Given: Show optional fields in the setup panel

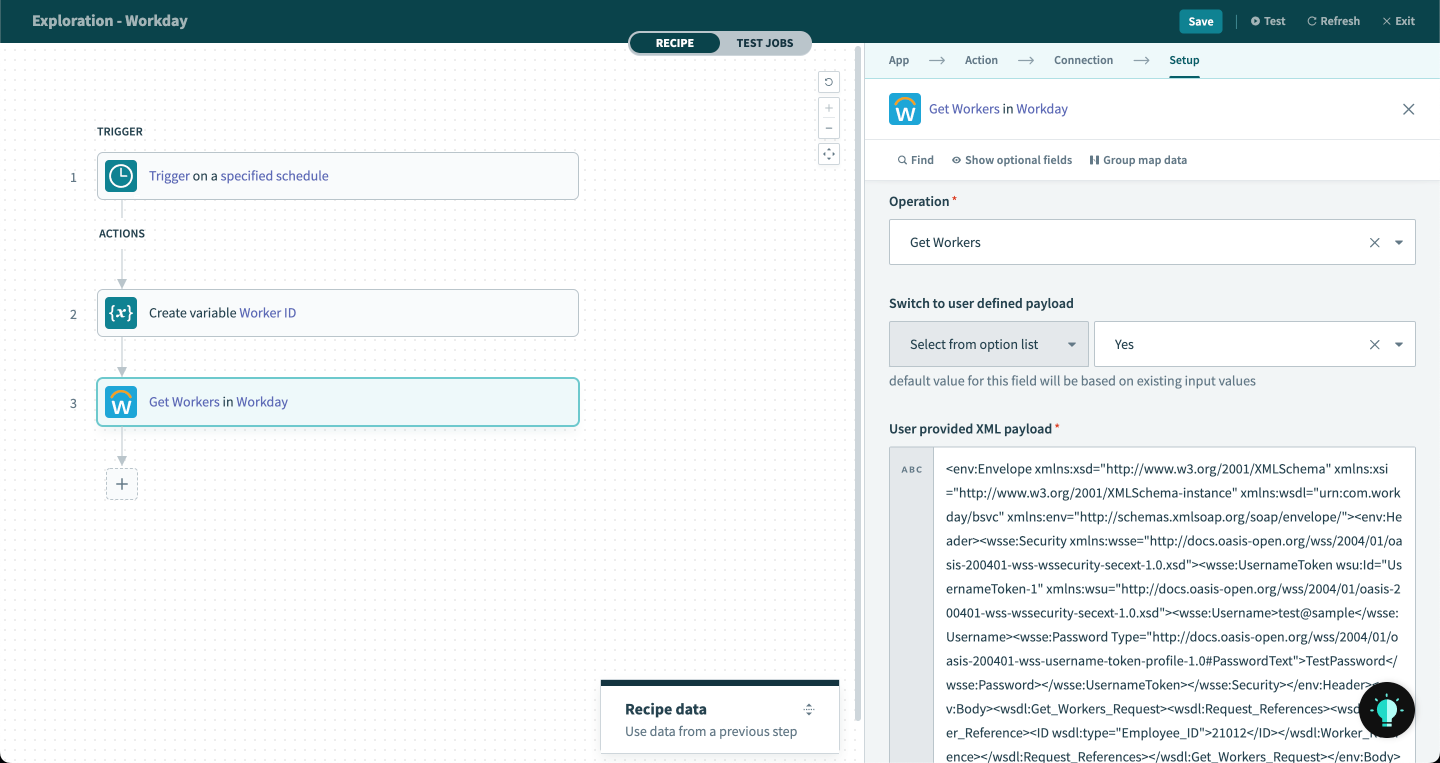Looking at the screenshot, I should [1011, 159].
